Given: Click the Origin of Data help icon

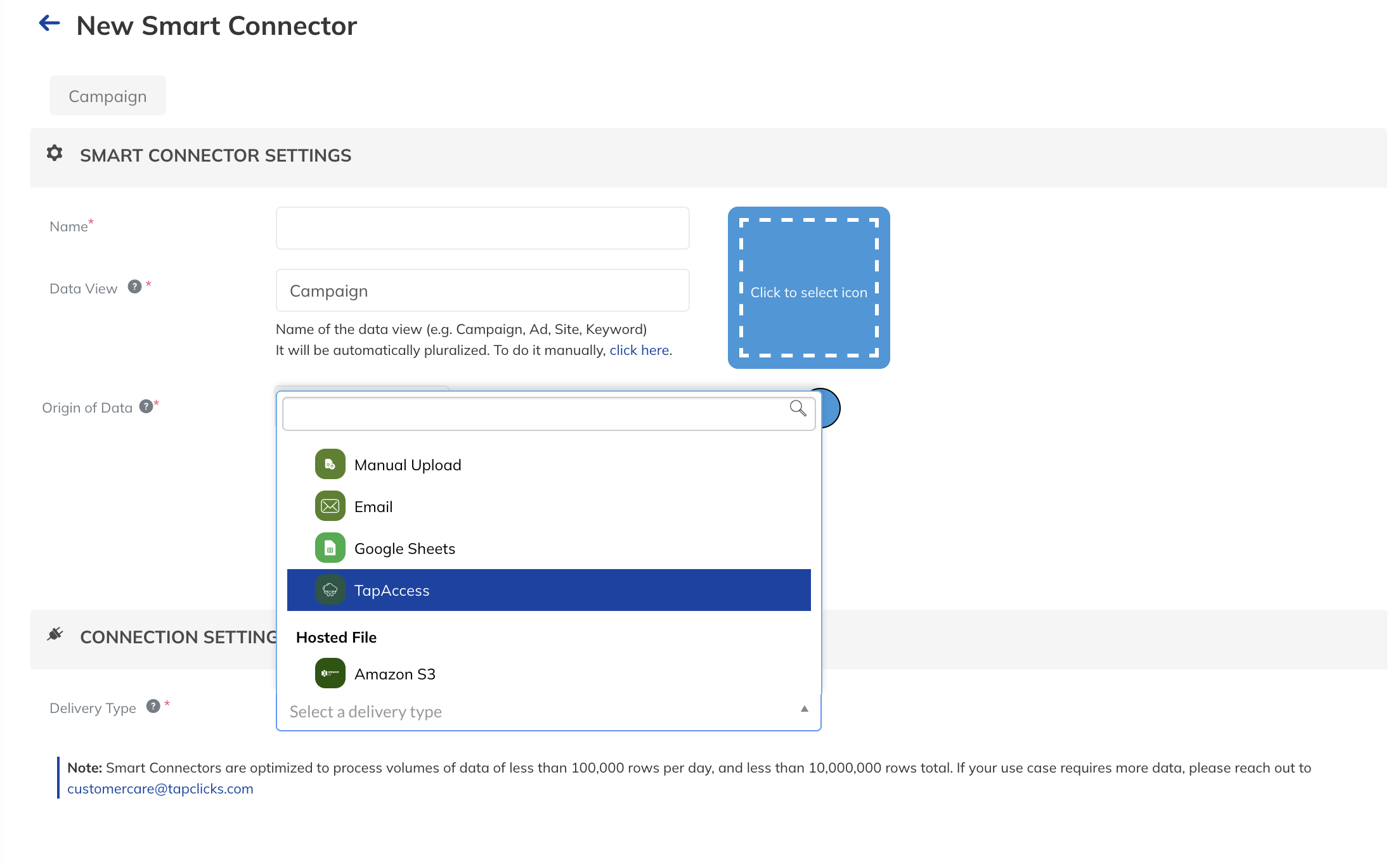Looking at the screenshot, I should 146,407.
